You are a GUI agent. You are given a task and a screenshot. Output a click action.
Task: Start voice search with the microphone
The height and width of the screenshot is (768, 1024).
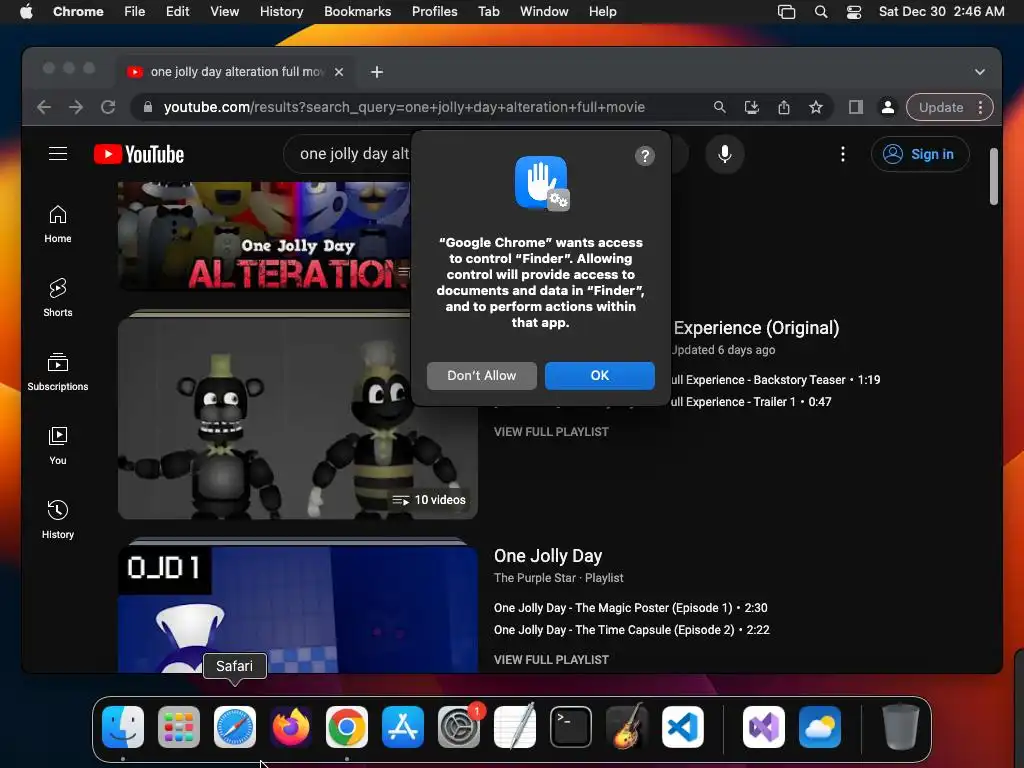pos(724,154)
